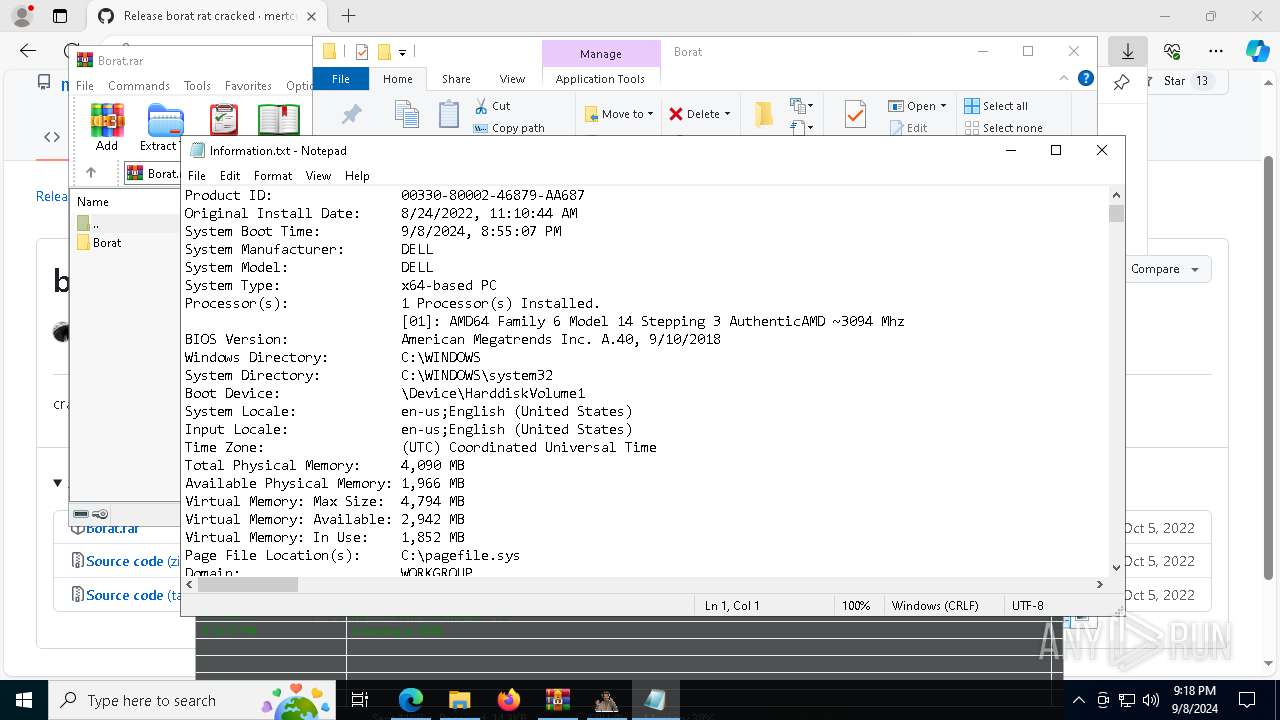The width and height of the screenshot is (1280, 720).
Task: Open WinRAR Favorites menu
Action: [248, 86]
